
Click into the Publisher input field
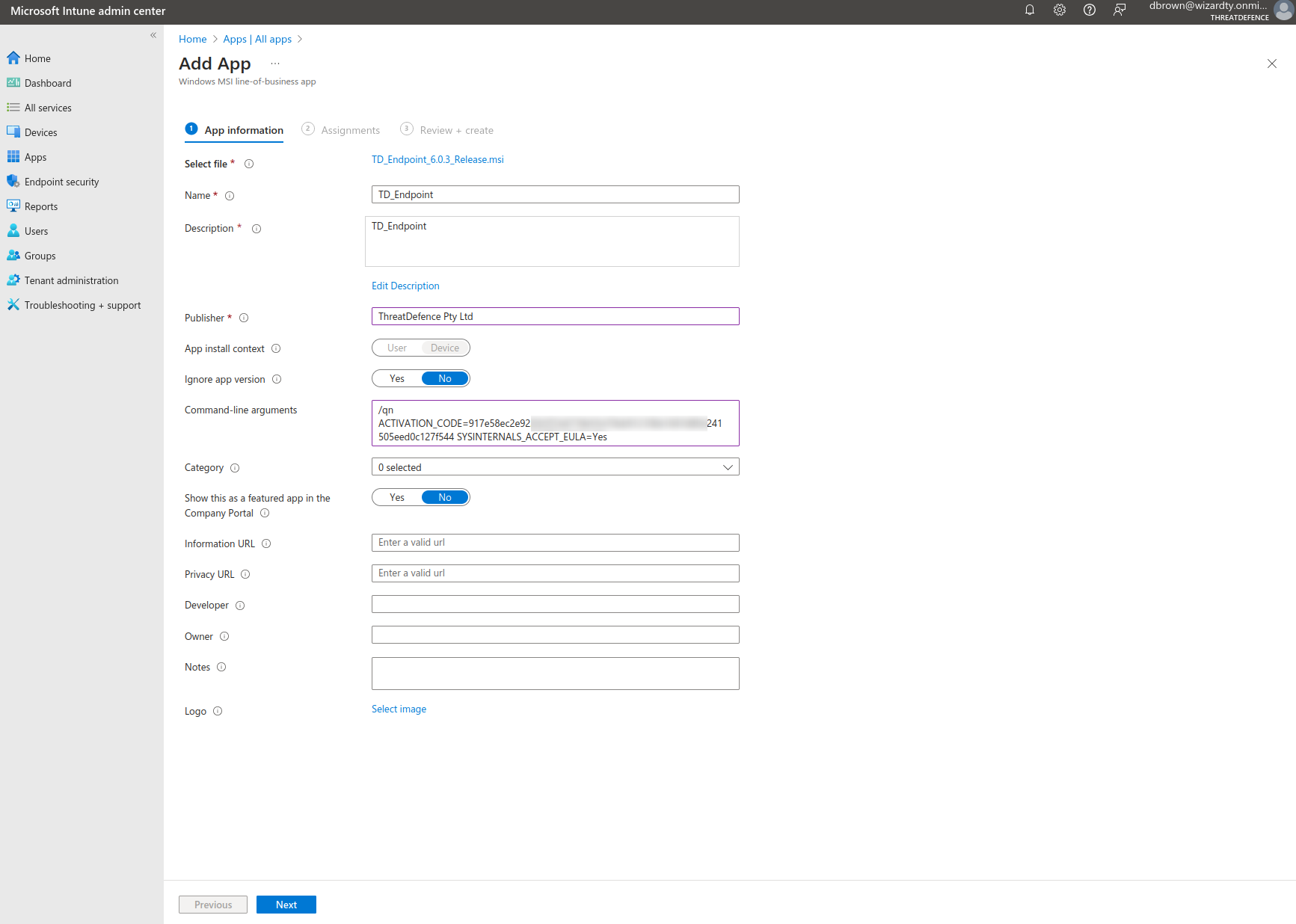tap(556, 317)
